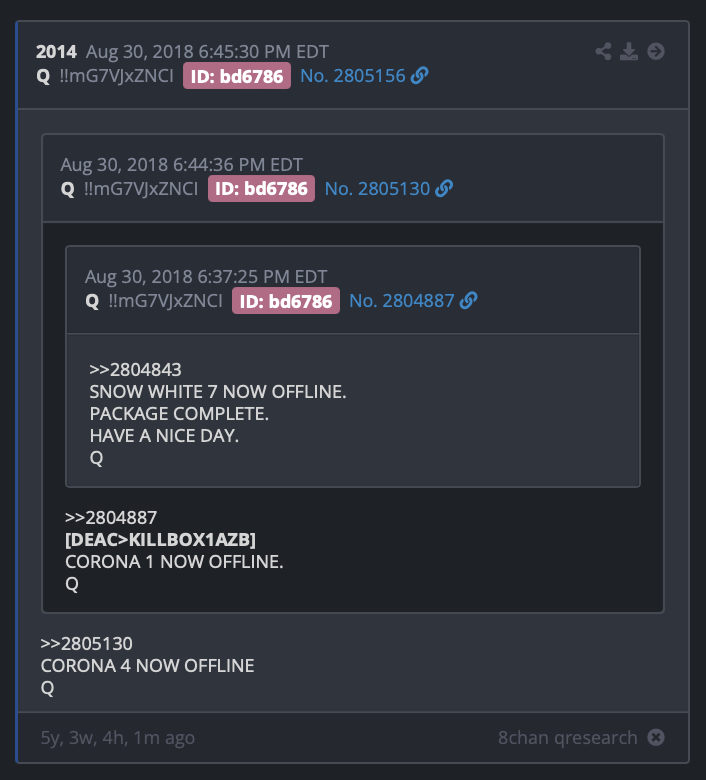Screen dimensions: 706x780
Task: Dismiss using the X icon near 8chan qresearch
Action: pyautogui.click(x=656, y=737)
